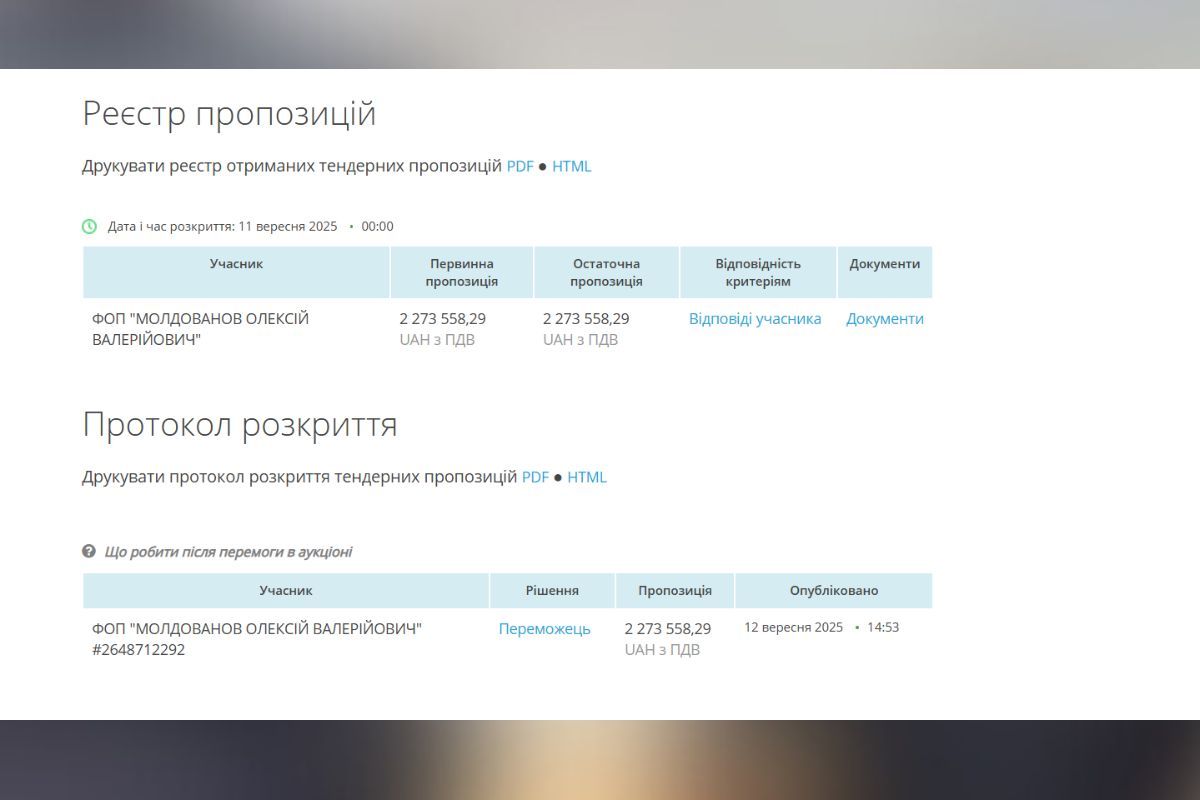Click the question mark help icon

(89, 551)
